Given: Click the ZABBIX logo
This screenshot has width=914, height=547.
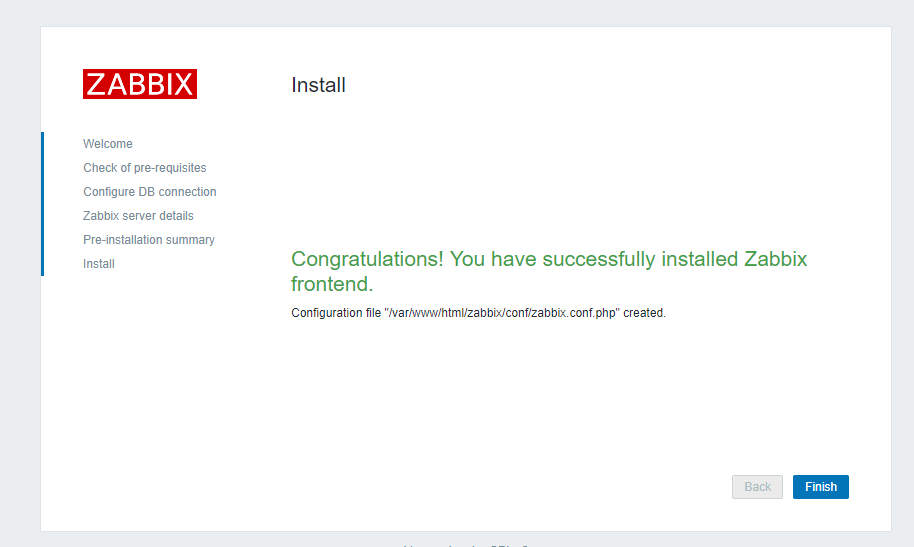Looking at the screenshot, I should [140, 84].
